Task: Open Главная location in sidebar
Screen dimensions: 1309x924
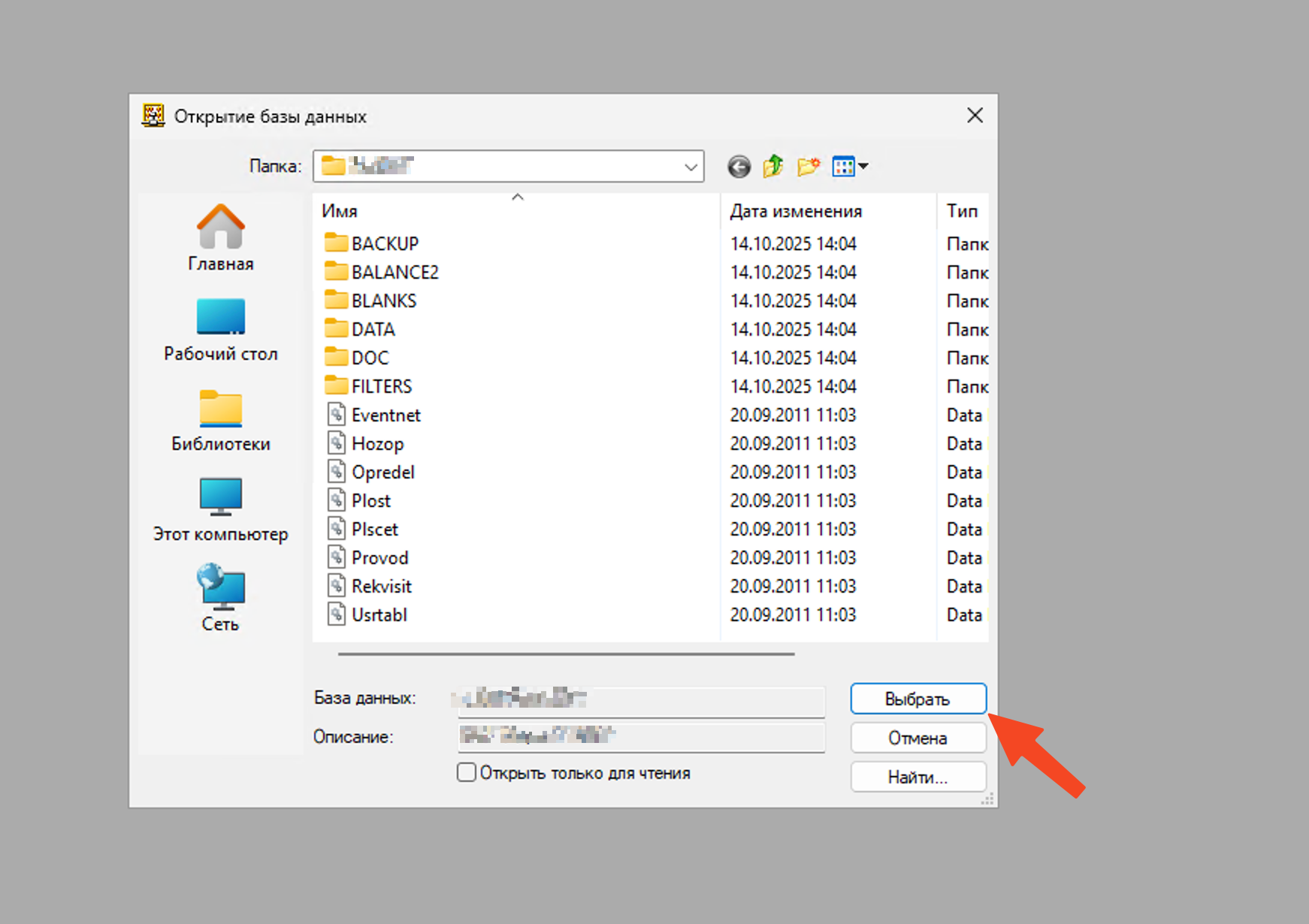Action: tap(220, 237)
